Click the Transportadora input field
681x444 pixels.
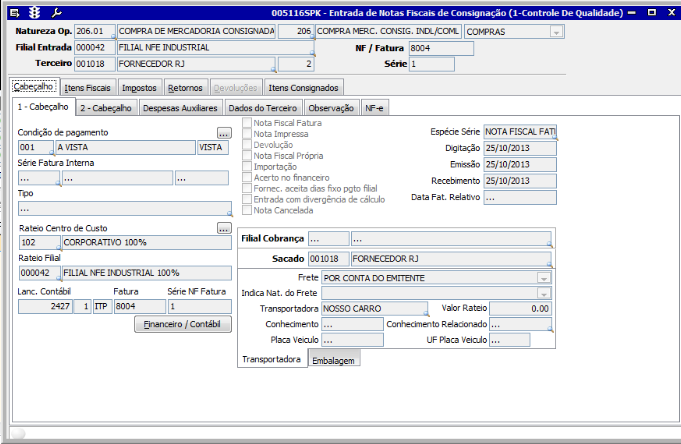(366, 309)
